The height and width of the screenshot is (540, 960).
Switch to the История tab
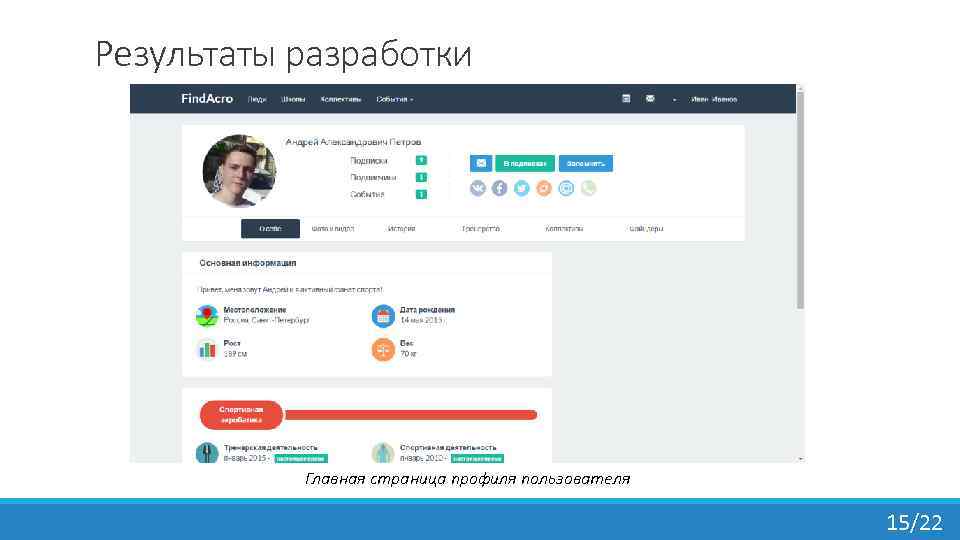402,228
